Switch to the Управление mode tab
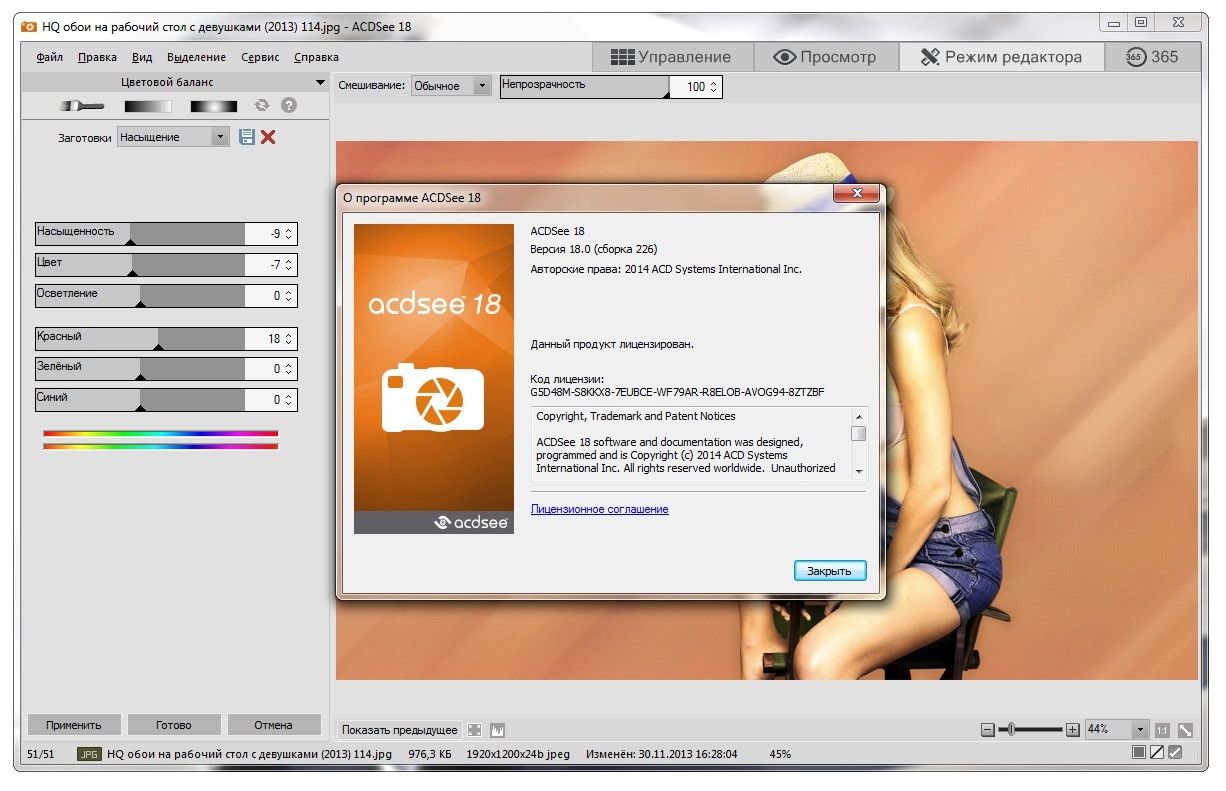 point(671,57)
